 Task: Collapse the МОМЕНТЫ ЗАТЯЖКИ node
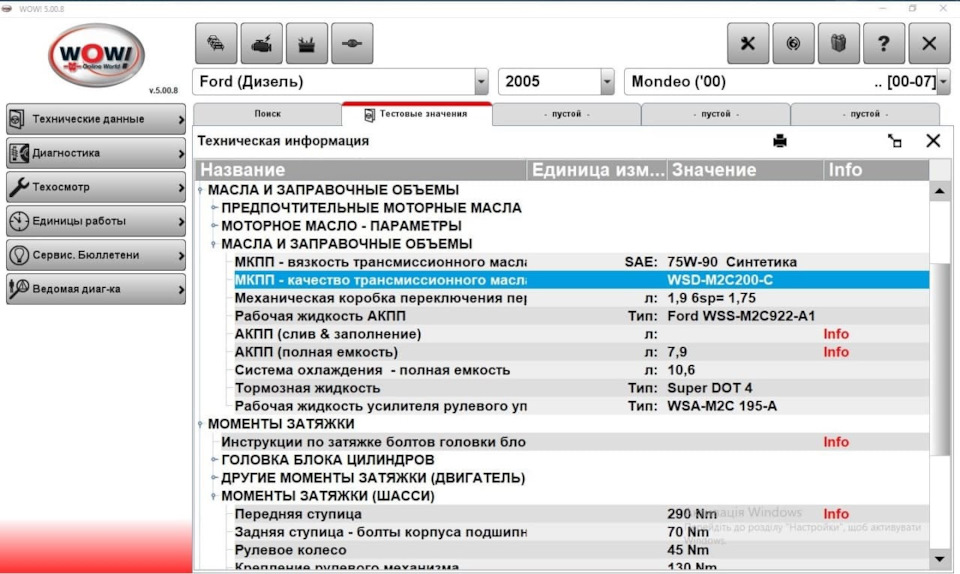pyautogui.click(x=200, y=424)
